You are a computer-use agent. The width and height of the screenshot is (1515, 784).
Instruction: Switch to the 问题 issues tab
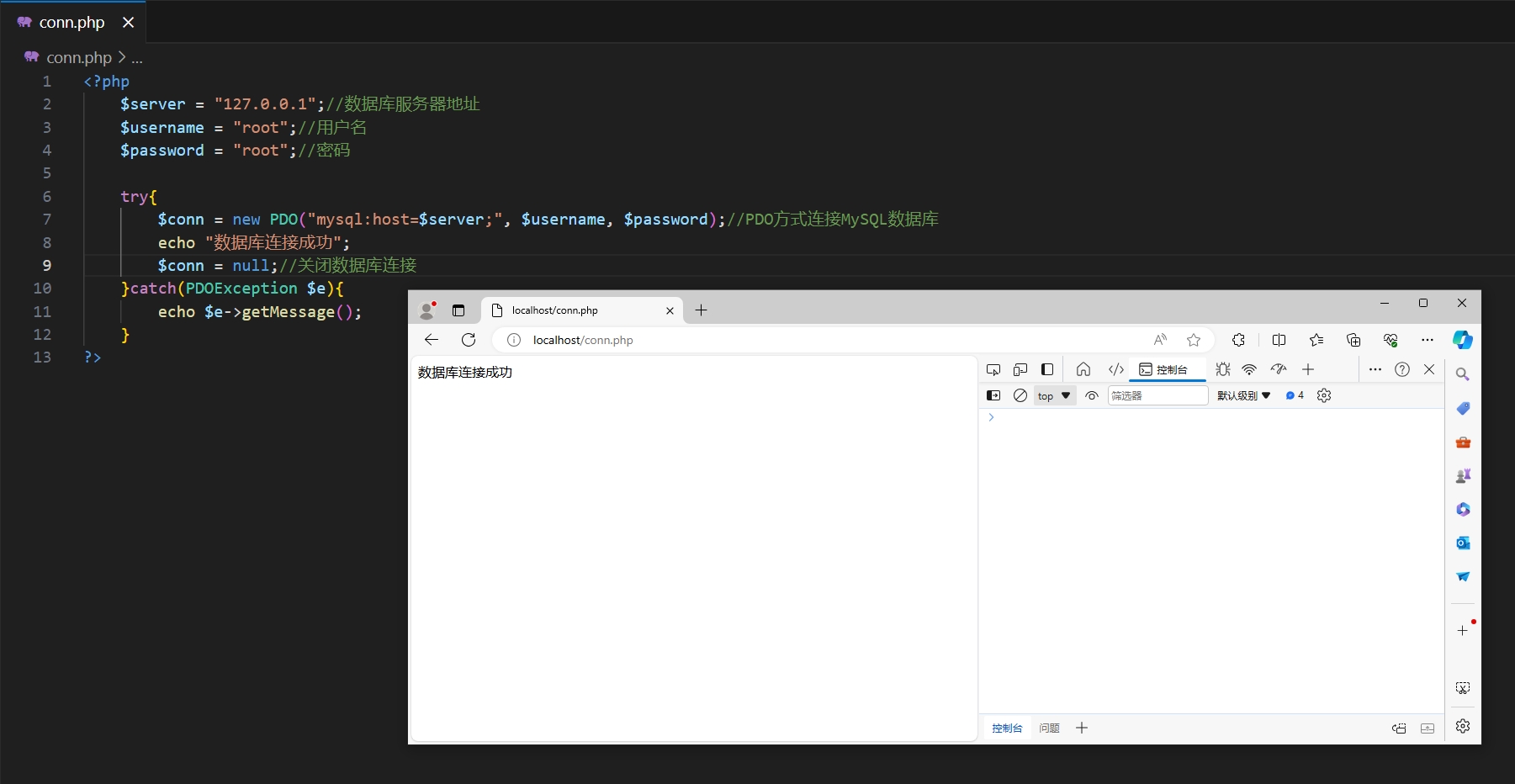[x=1049, y=728]
